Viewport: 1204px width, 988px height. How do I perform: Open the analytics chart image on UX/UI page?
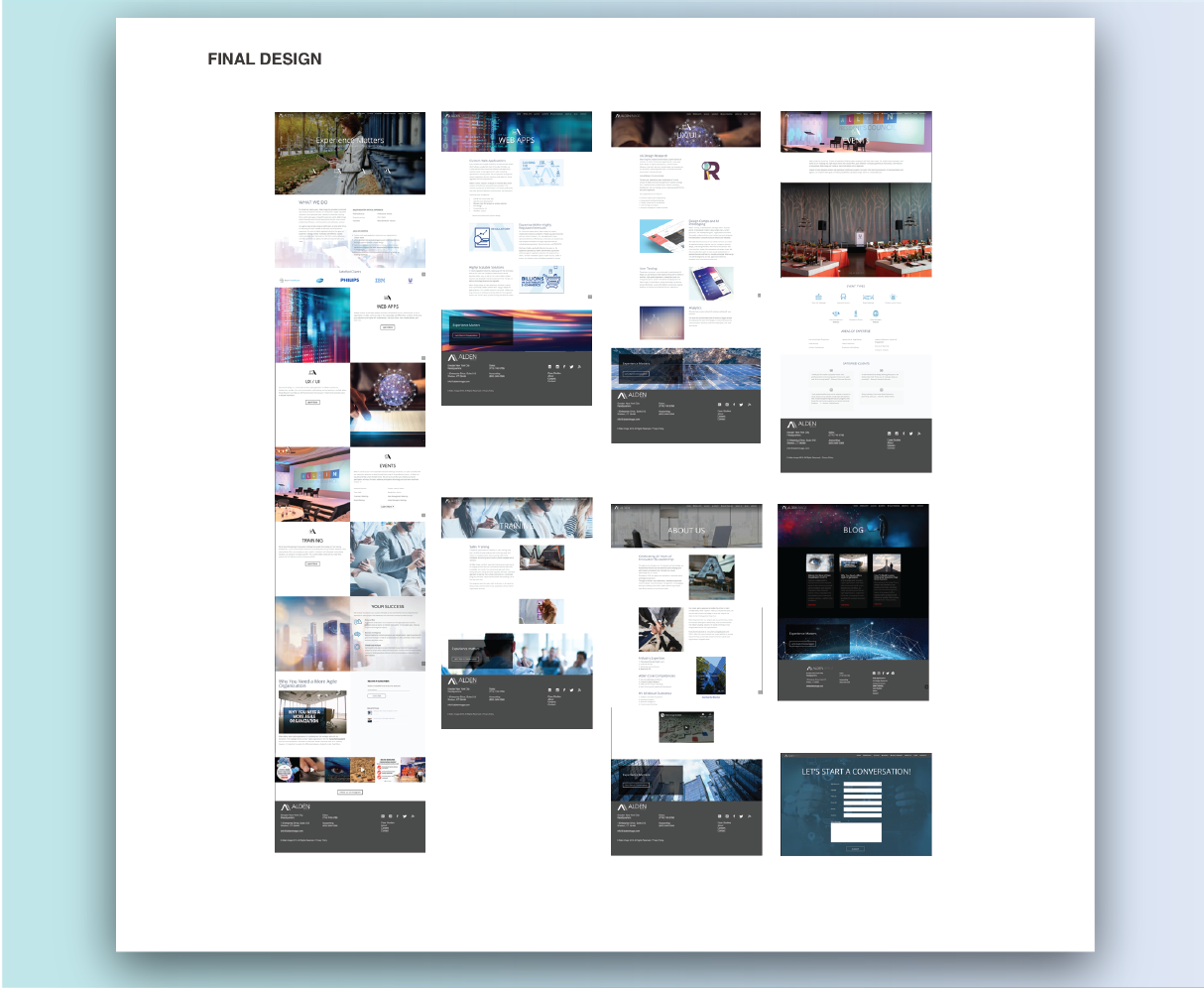click(x=662, y=323)
